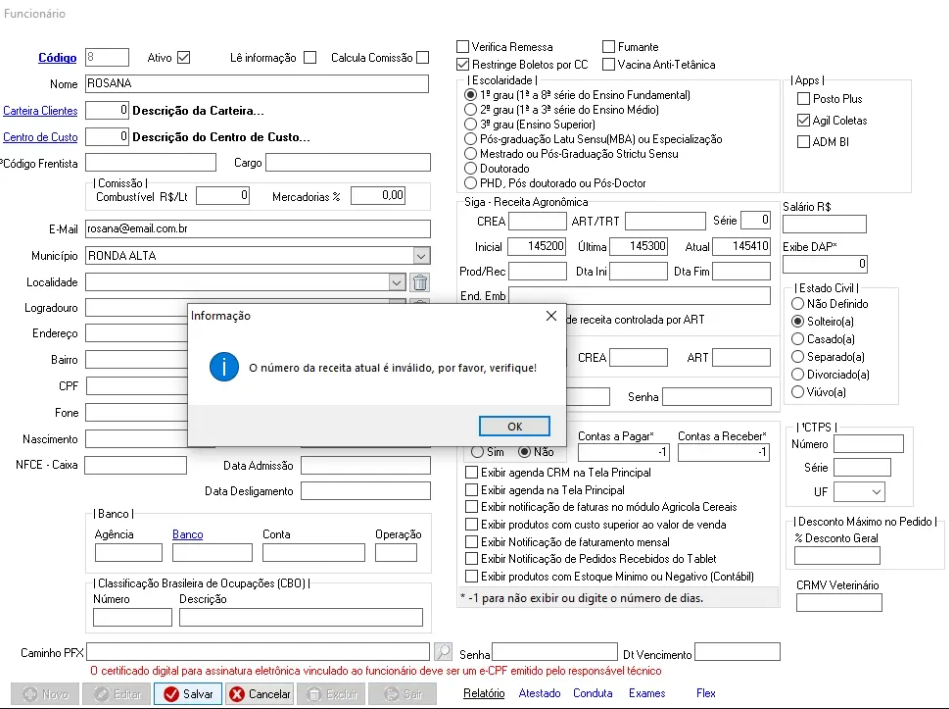
Task: Click the blue information icon in dialog
Action: tap(224, 367)
